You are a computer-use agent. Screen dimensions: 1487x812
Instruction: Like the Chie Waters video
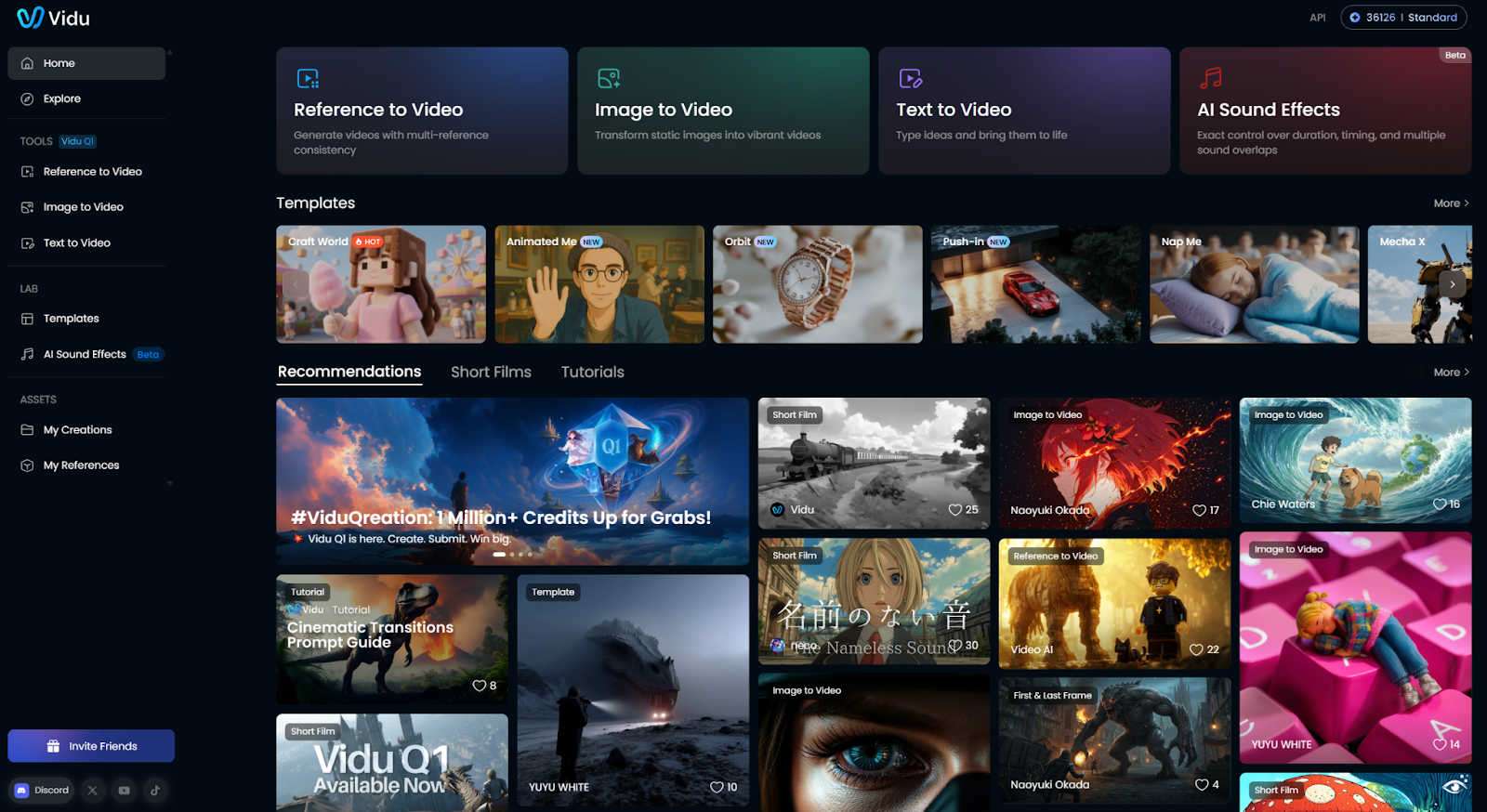click(1440, 504)
